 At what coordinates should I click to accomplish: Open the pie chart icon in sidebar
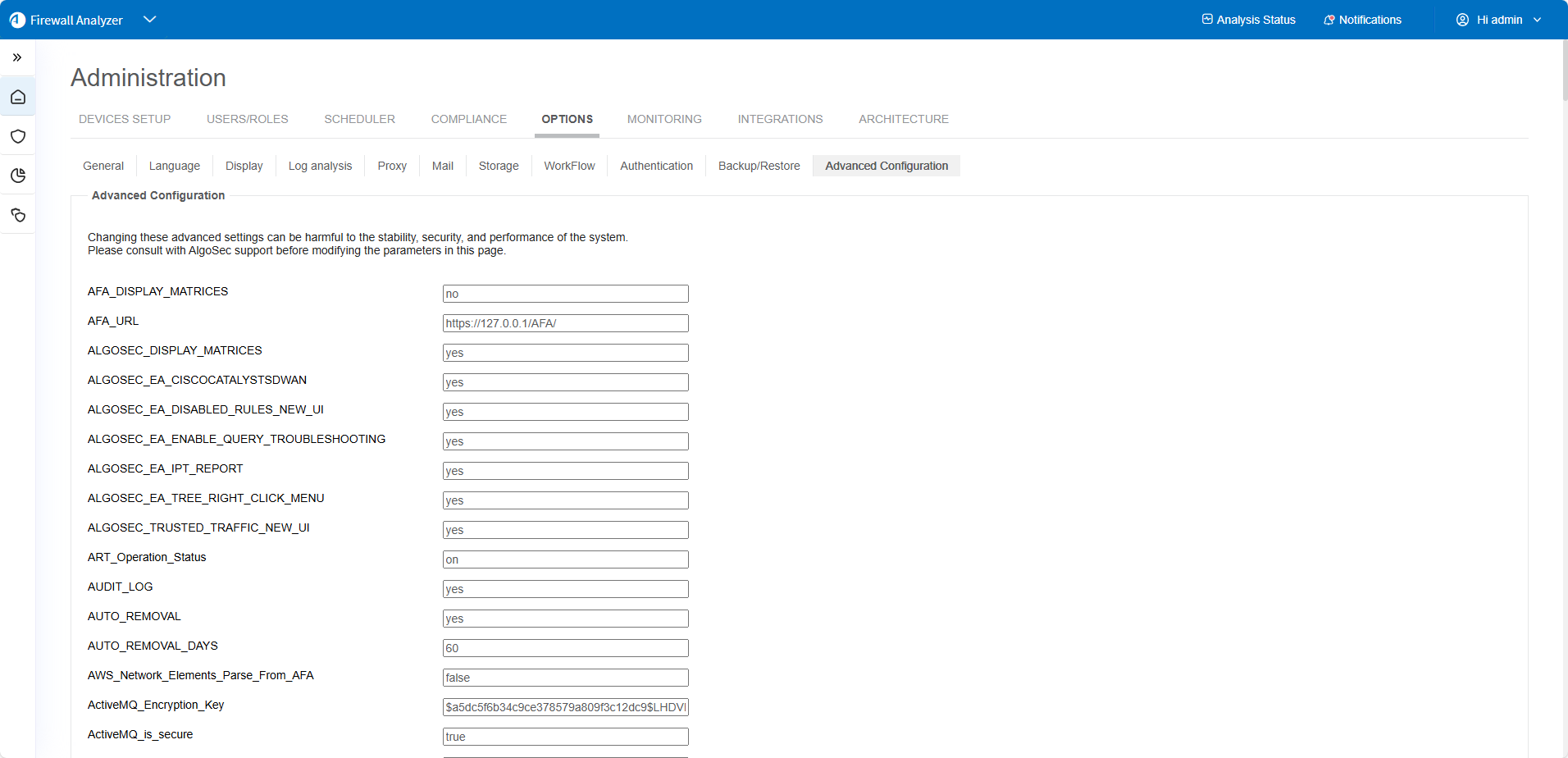(18, 176)
